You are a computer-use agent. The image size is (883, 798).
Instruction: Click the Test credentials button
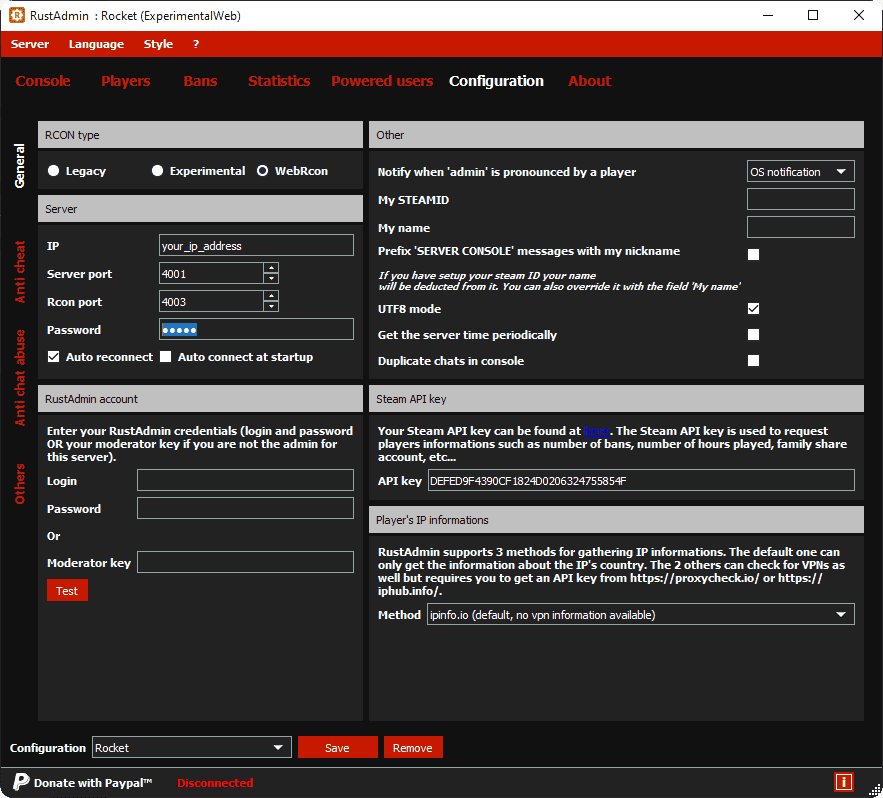coord(67,591)
